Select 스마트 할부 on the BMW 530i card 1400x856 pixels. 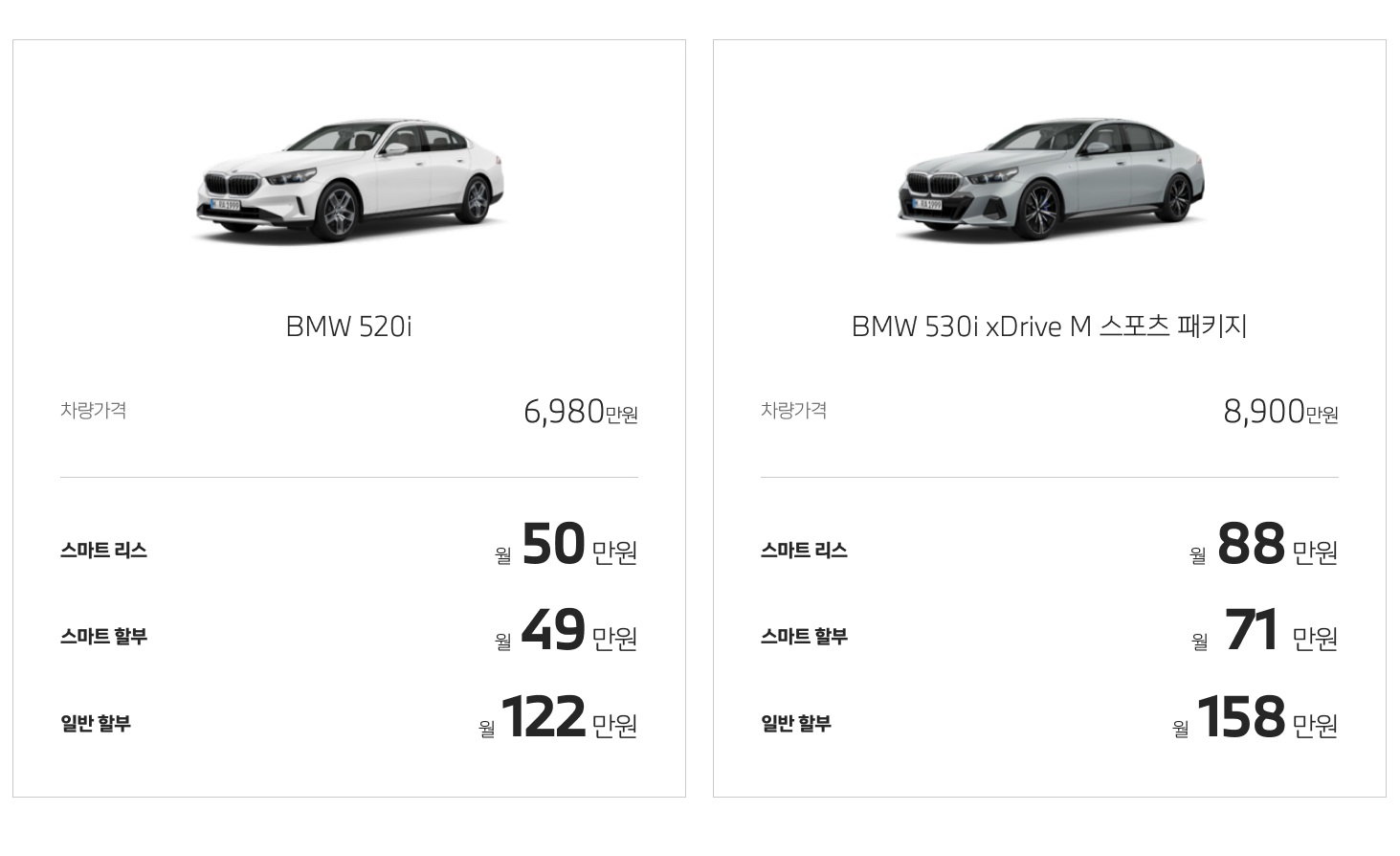click(x=804, y=637)
